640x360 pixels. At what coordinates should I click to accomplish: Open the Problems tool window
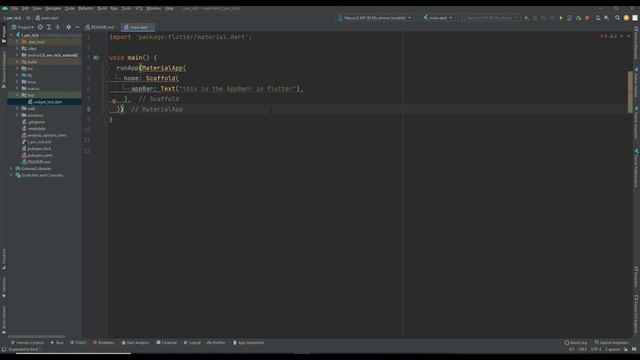point(103,343)
